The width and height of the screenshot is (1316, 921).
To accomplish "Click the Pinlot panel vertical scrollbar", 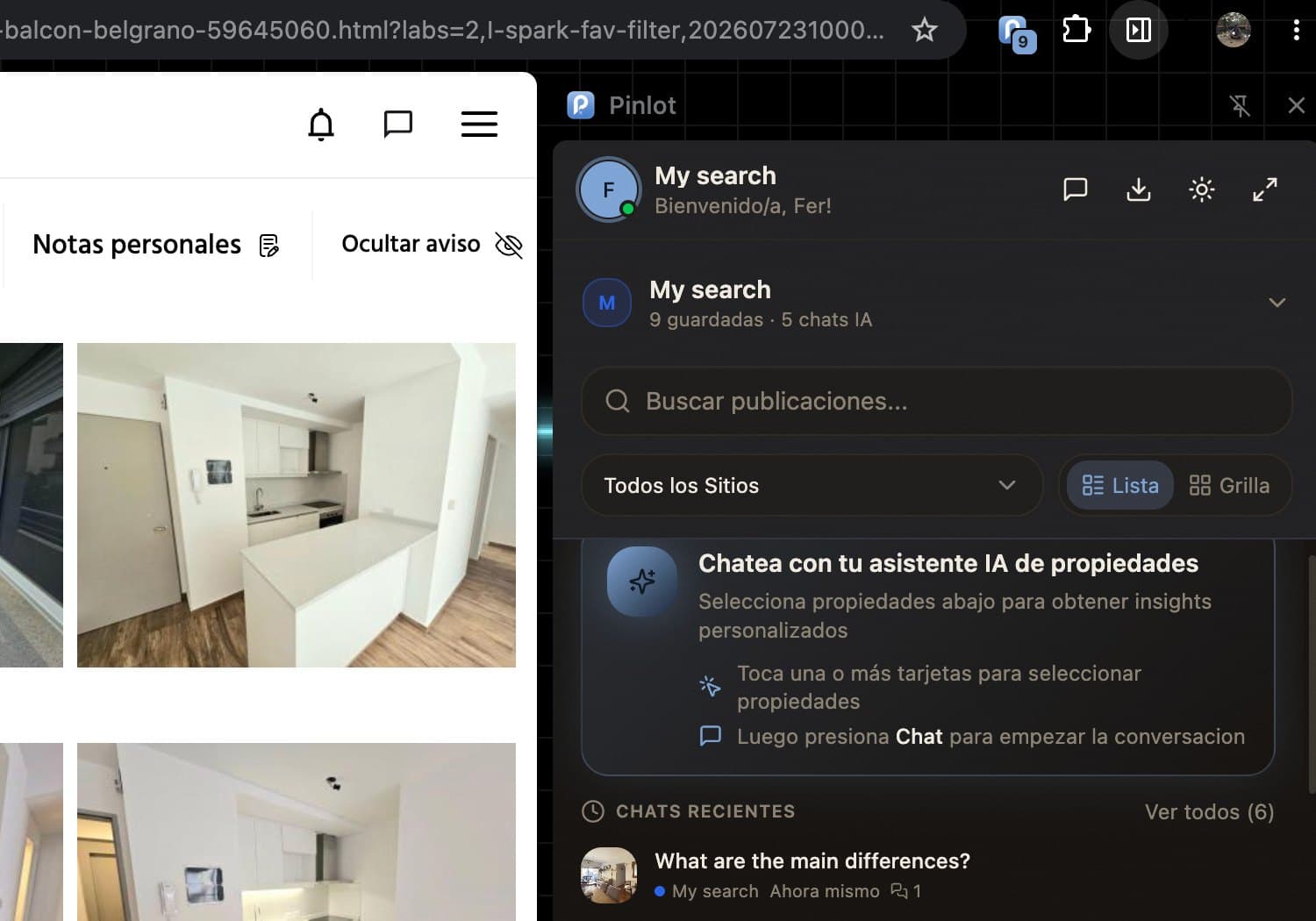I will (1311, 675).
